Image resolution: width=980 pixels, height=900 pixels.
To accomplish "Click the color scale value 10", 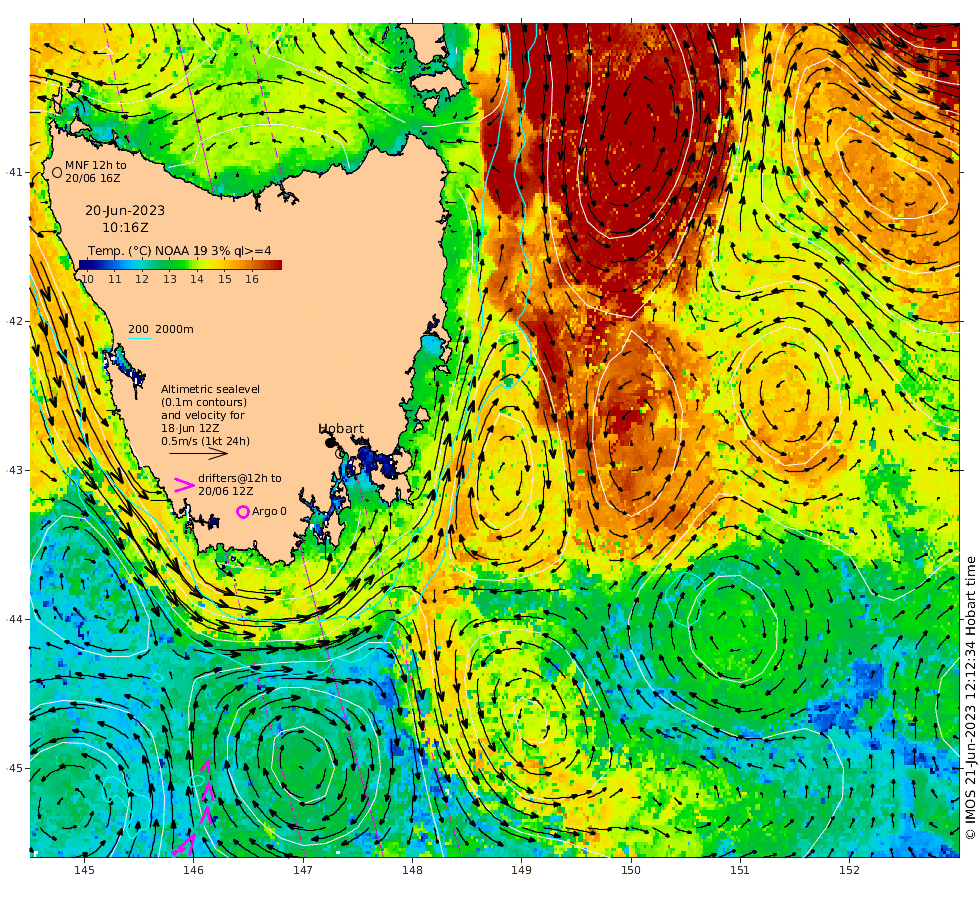I will 87,279.
